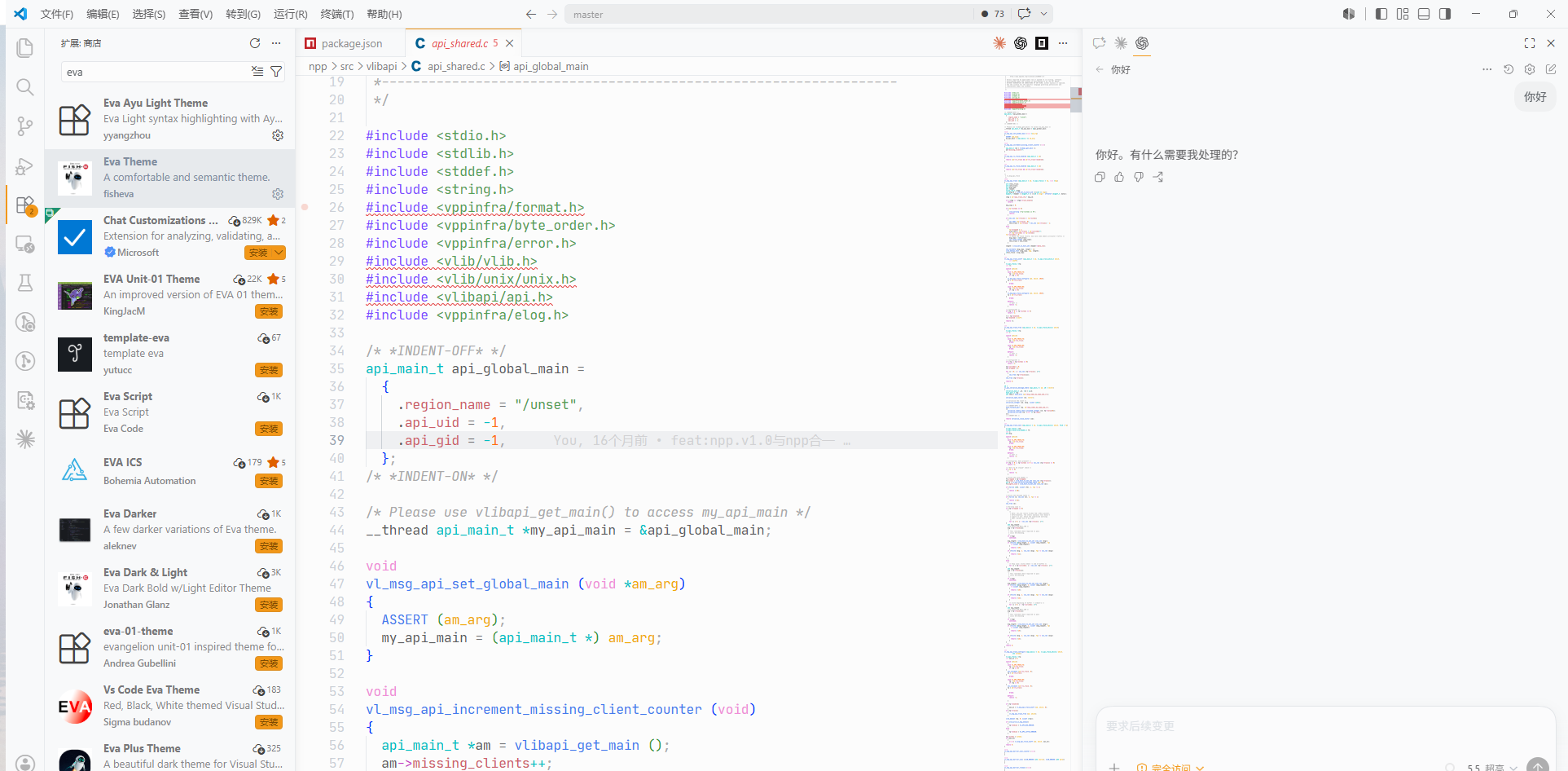The image size is (1568, 771).
Task: Open the Search view in activity bar
Action: 25,87
